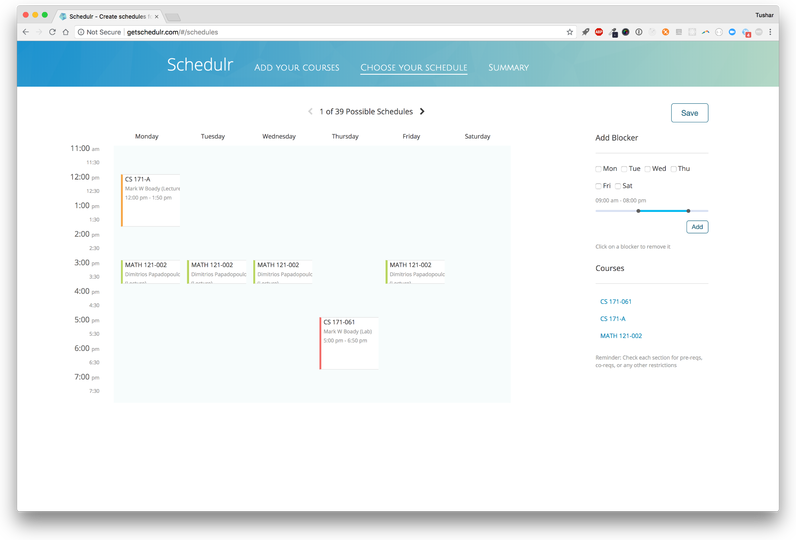Click the blocker slider start handle

tap(638, 211)
